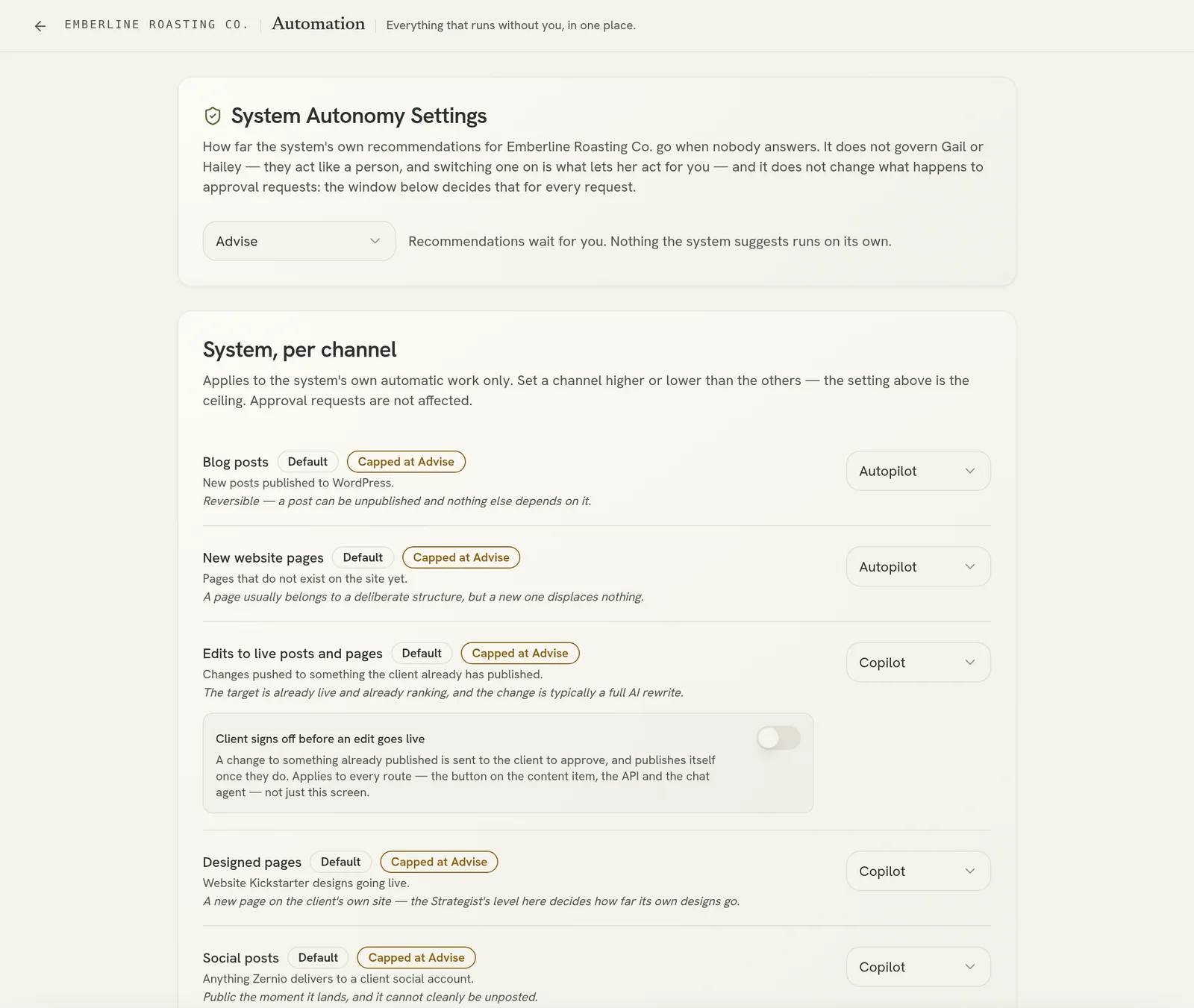This screenshot has height=1008, width=1194.
Task: Click the Edits to live posts and pages label
Action: coord(293,654)
